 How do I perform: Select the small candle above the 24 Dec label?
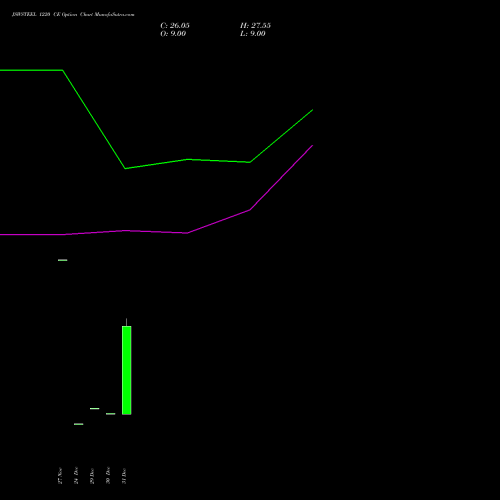79,424
